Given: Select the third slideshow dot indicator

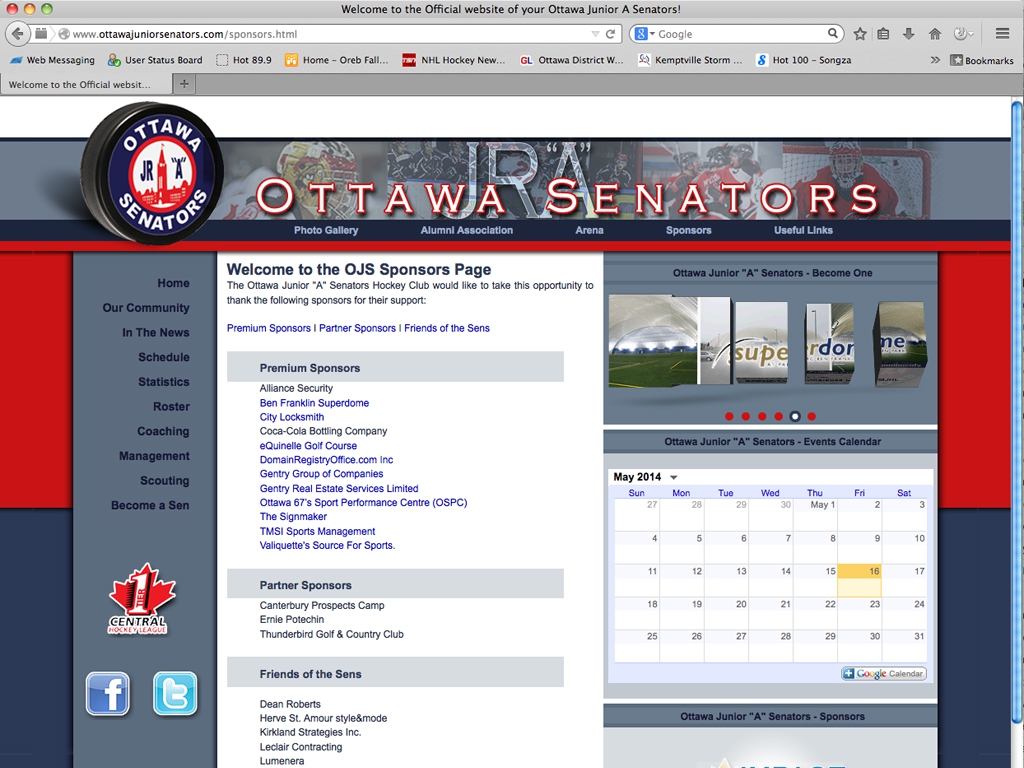Looking at the screenshot, I should 762,416.
